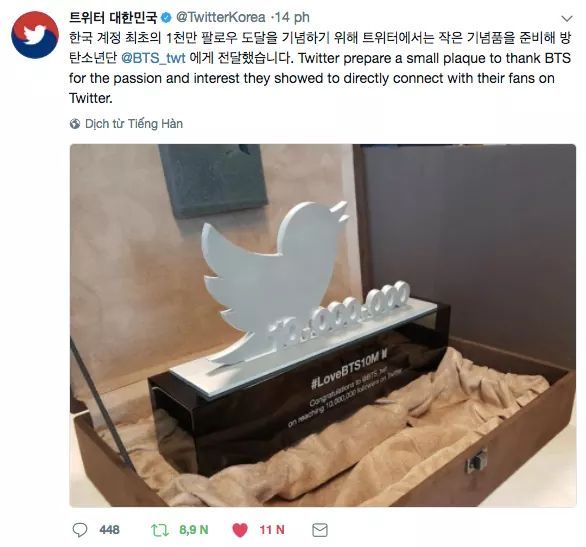Click the 11 N likes count
This screenshot has height=547, width=586.
(272, 530)
